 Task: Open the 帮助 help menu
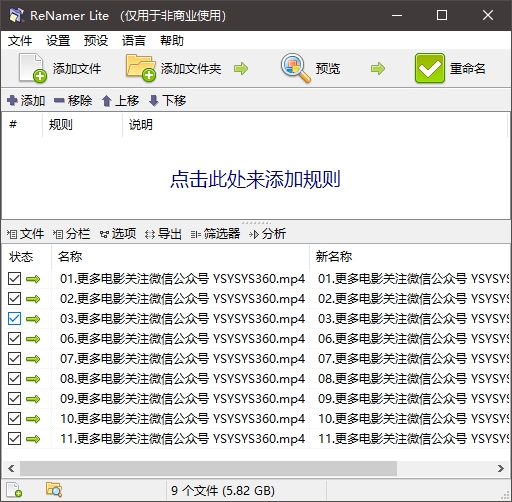coord(172,41)
